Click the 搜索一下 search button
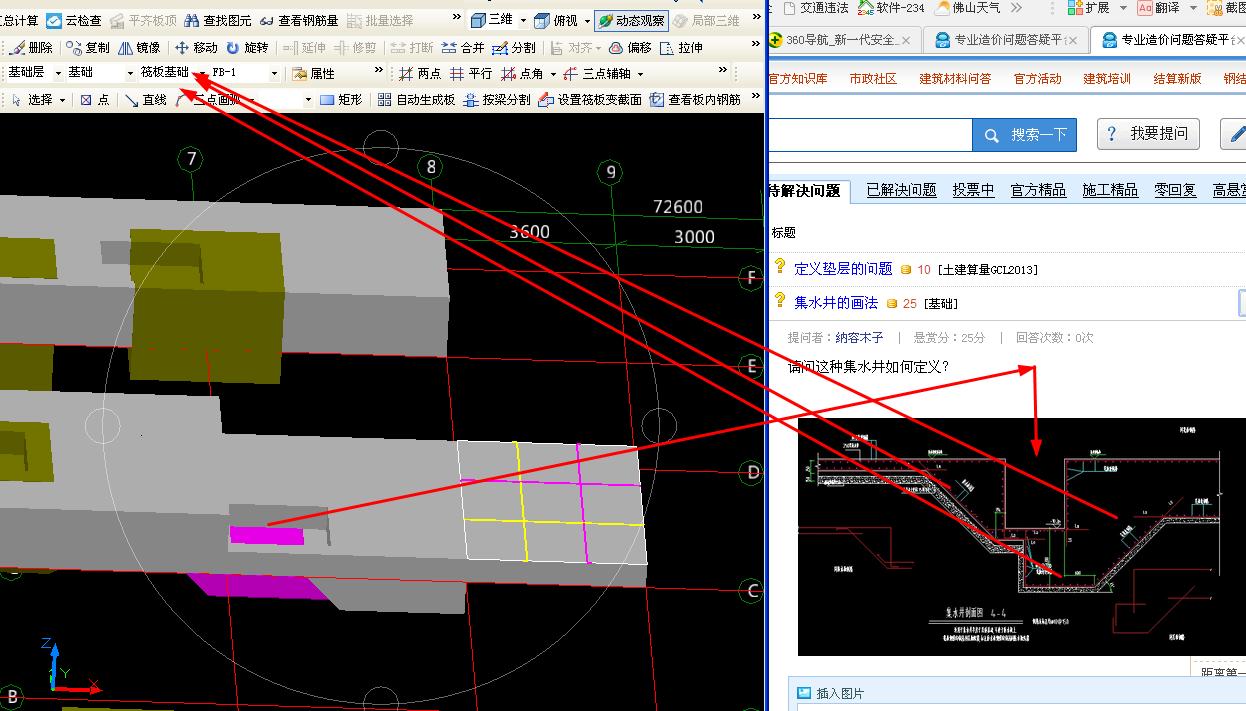1246x711 pixels. 1025,134
